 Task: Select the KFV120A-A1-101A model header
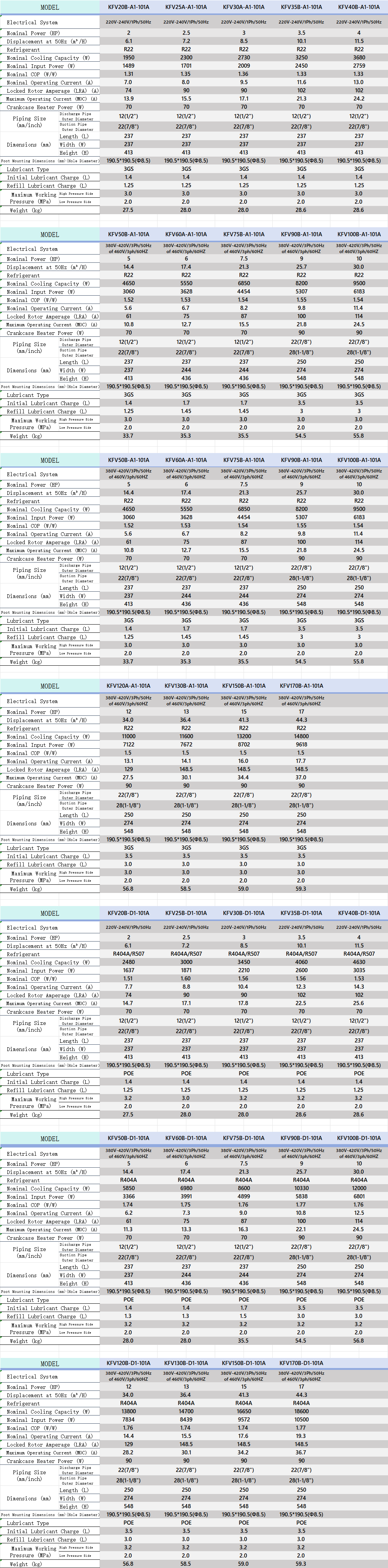128,686
